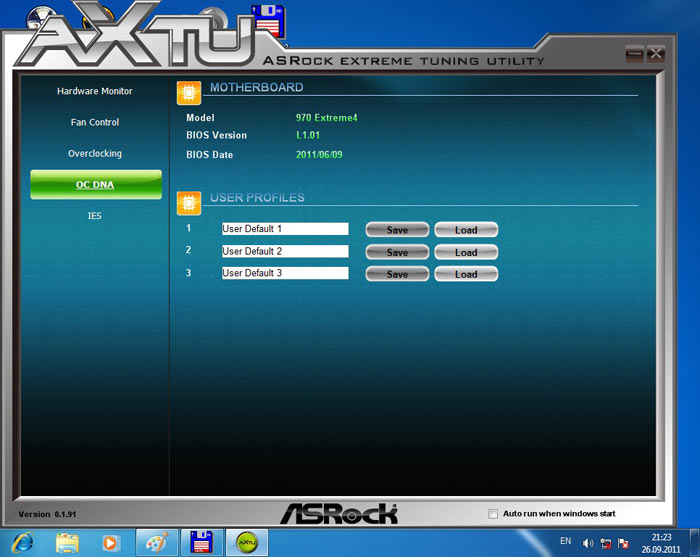Enable Auto run when windows start
The width and height of the screenshot is (700, 557).
(493, 514)
